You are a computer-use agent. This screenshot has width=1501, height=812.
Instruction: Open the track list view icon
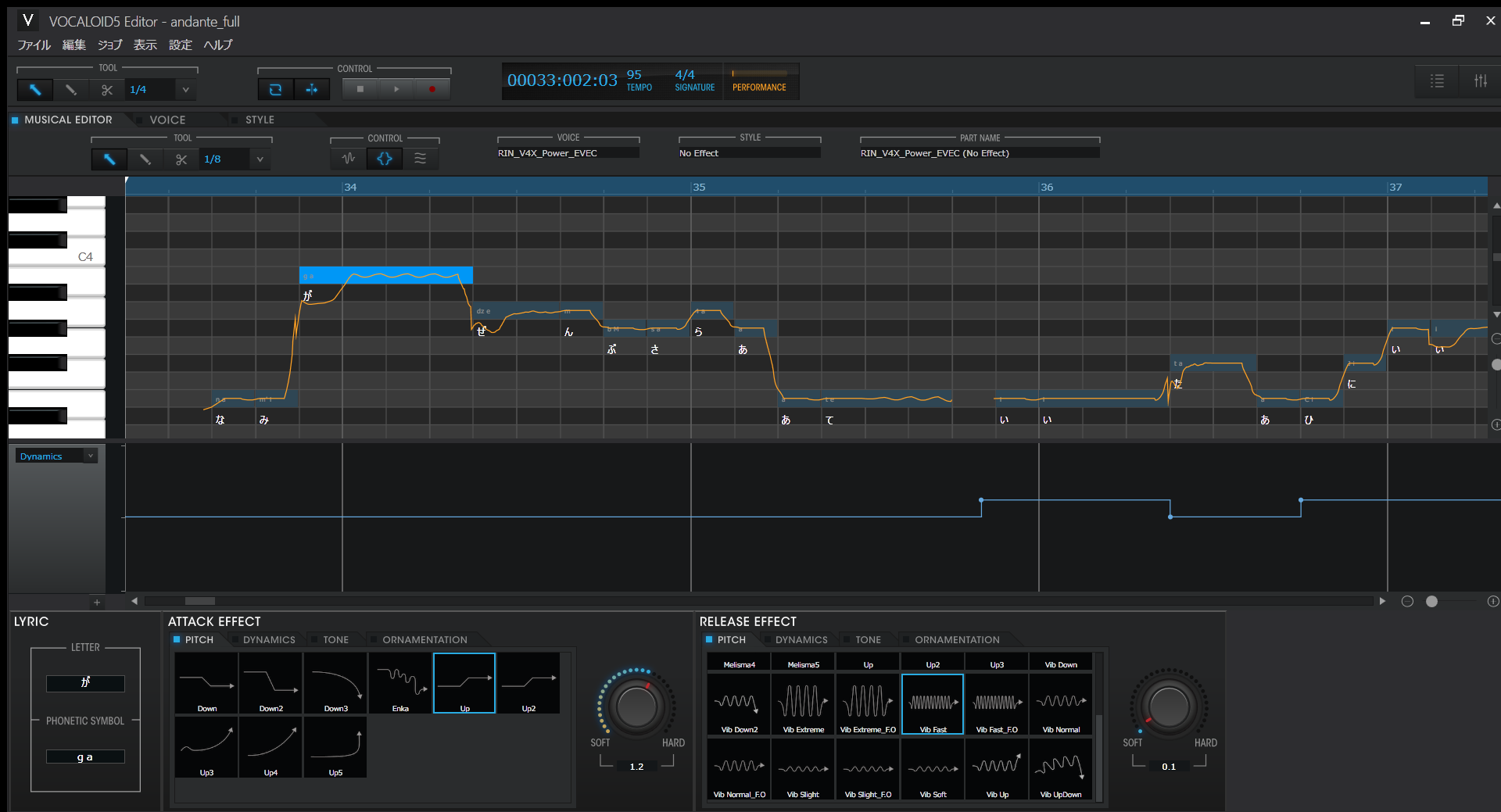(x=1437, y=80)
